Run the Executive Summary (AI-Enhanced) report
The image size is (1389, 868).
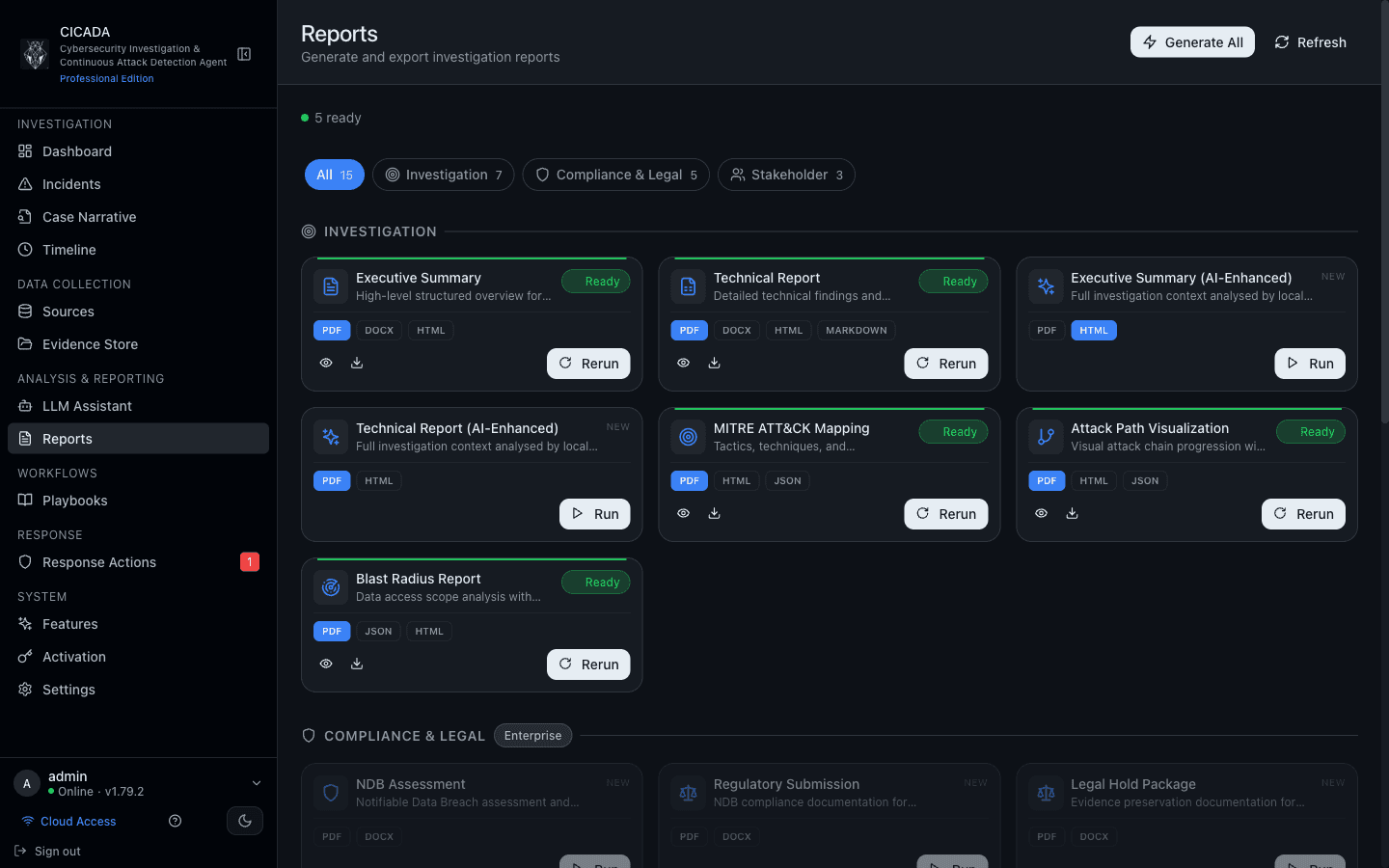pos(1310,364)
